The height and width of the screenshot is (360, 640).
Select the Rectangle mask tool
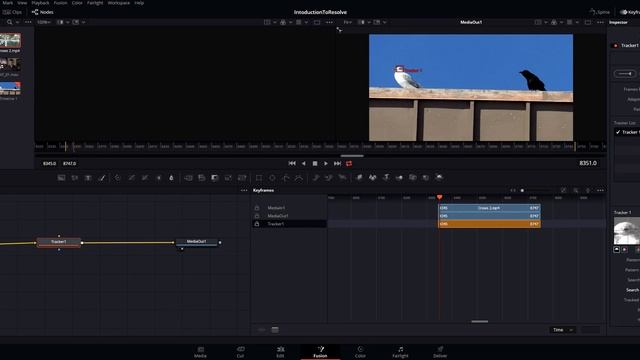tap(259, 178)
